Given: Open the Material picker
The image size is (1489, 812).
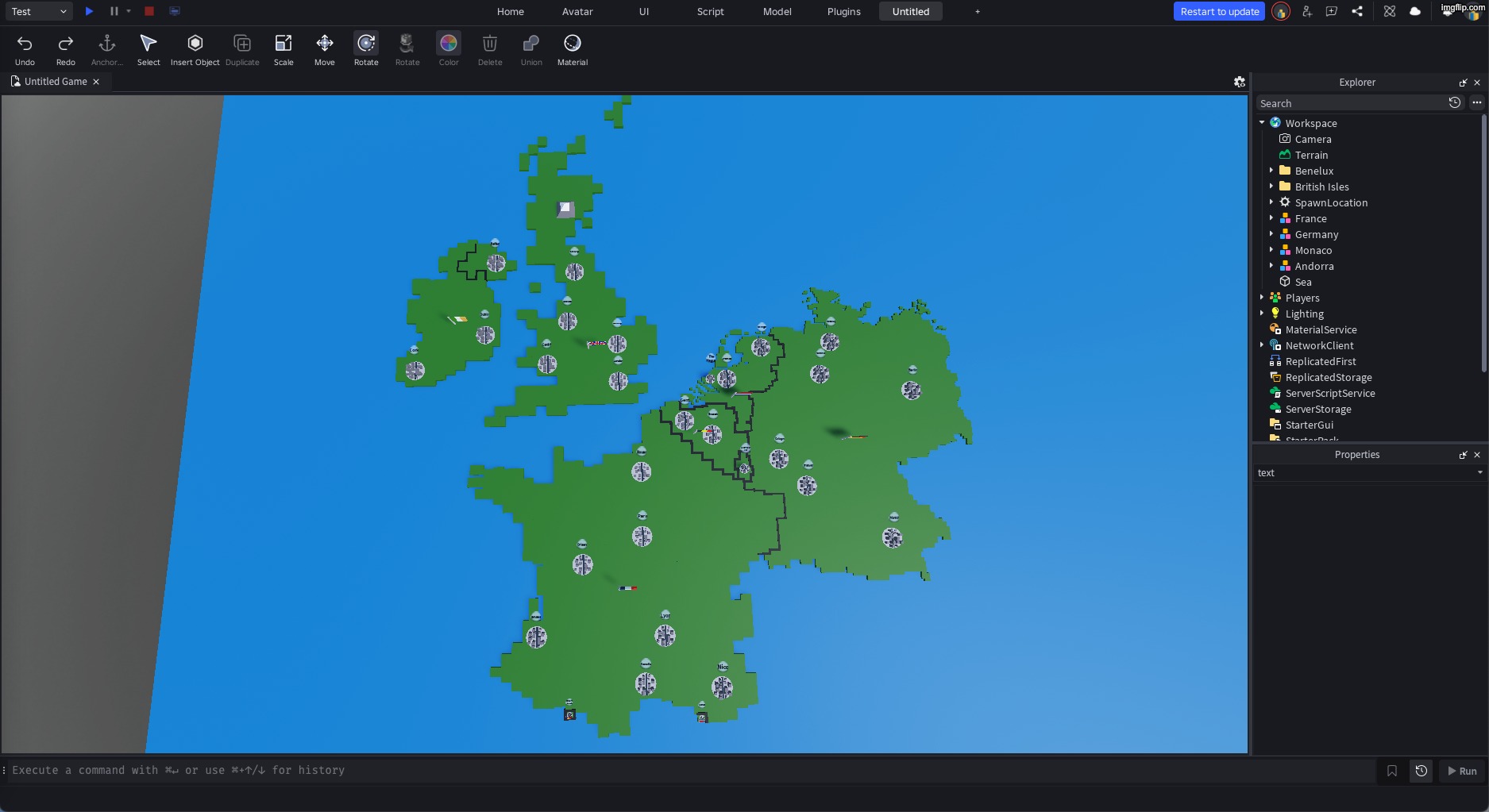Looking at the screenshot, I should tap(573, 50).
